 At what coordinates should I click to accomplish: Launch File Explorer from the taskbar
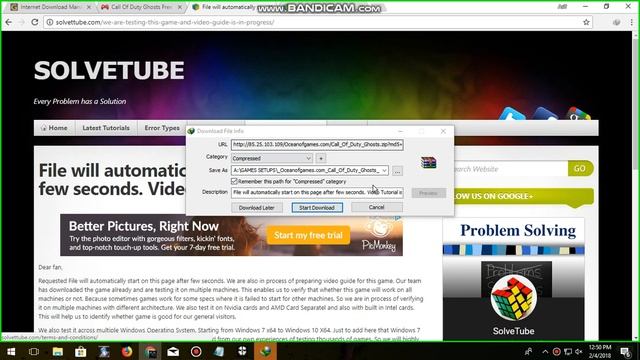click(x=58, y=351)
